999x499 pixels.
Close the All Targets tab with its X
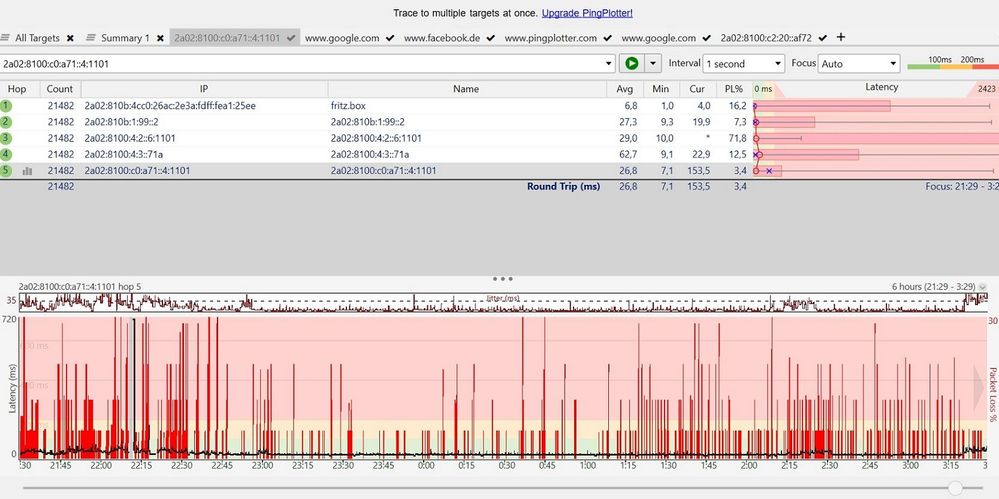click(x=70, y=38)
